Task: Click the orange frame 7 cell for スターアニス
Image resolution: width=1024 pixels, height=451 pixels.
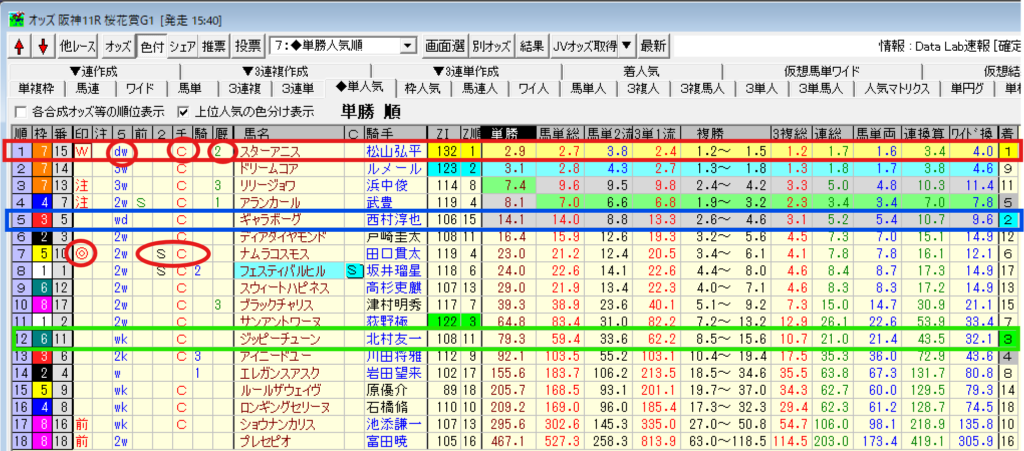Action: (45, 150)
